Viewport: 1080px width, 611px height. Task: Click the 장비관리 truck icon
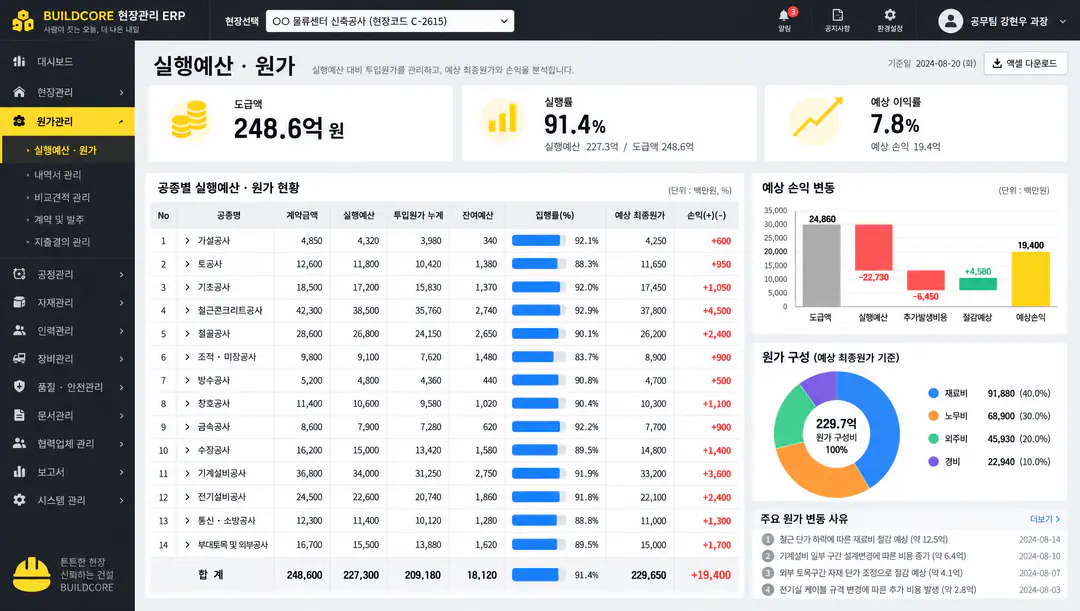pyautogui.click(x=19, y=358)
